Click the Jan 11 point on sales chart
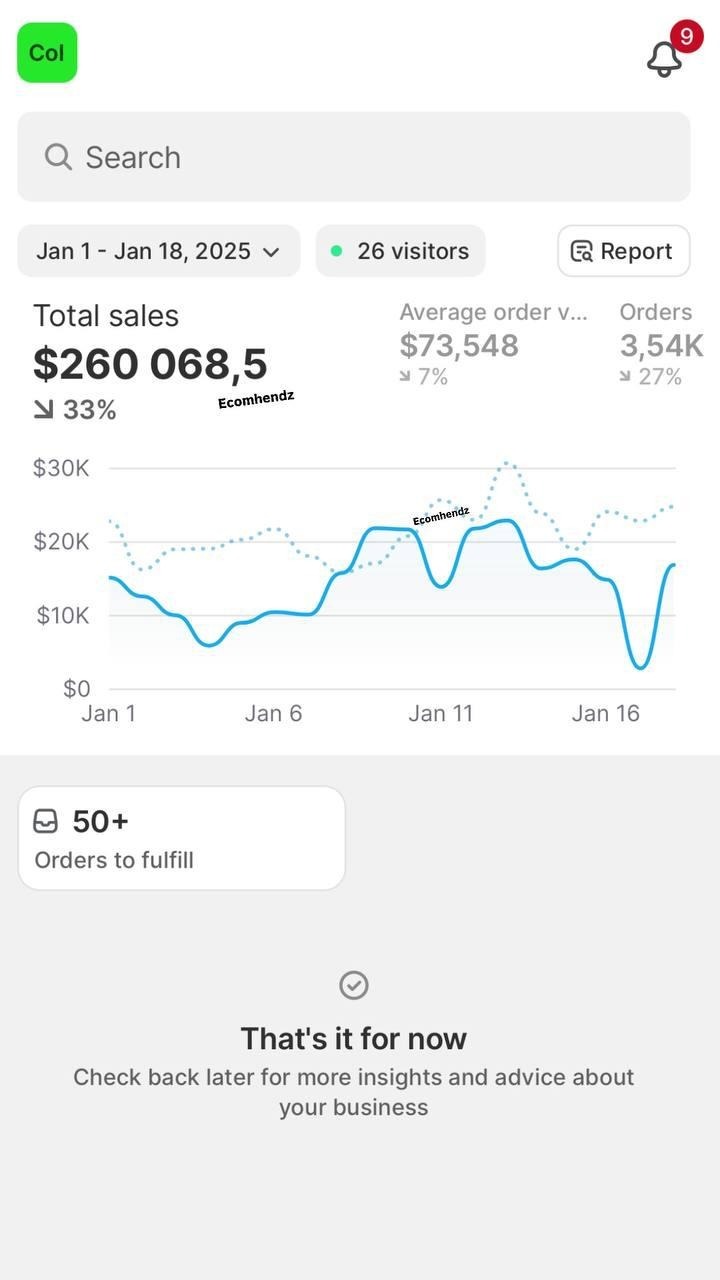The height and width of the screenshot is (1280, 720). [x=441, y=585]
